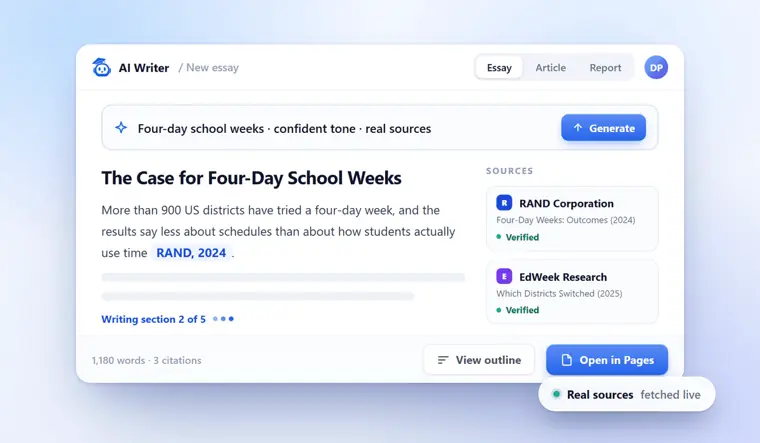Switch to the Essay tab

(x=499, y=67)
